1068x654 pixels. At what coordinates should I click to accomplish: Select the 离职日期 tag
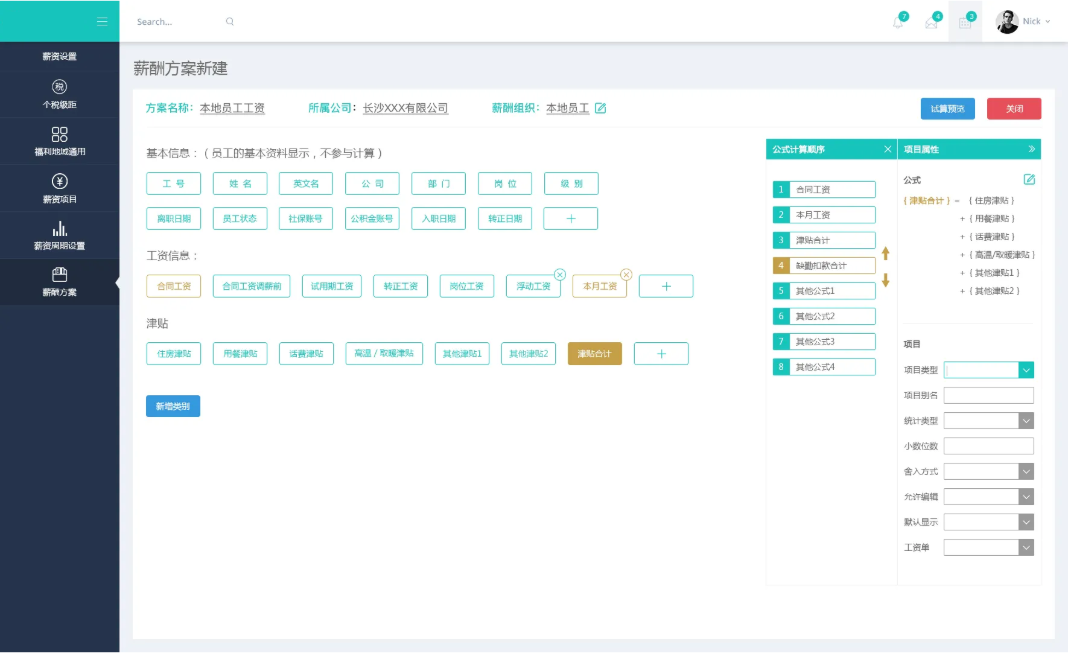click(x=174, y=219)
